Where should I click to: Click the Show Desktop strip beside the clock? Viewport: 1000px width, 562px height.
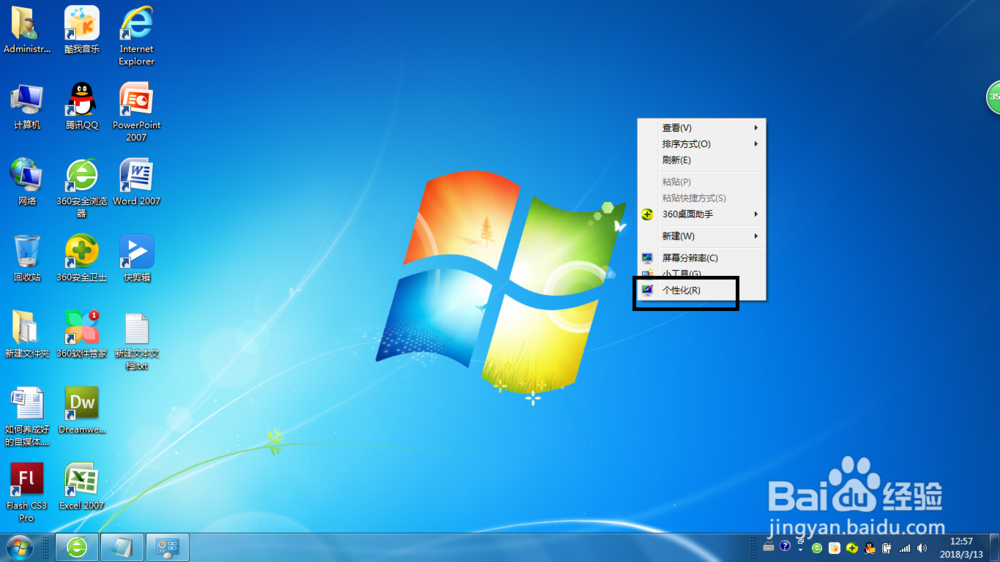[x=994, y=548]
